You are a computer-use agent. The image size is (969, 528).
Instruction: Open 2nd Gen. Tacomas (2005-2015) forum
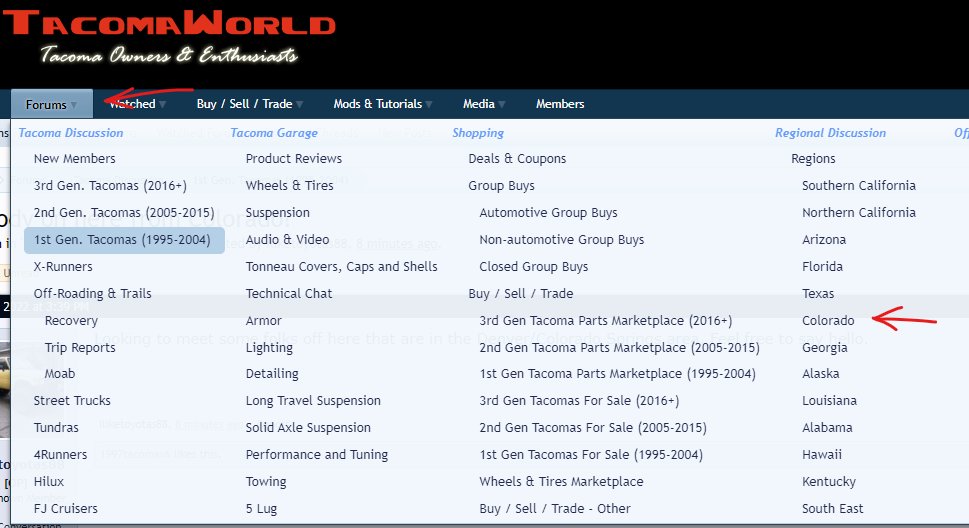point(124,213)
